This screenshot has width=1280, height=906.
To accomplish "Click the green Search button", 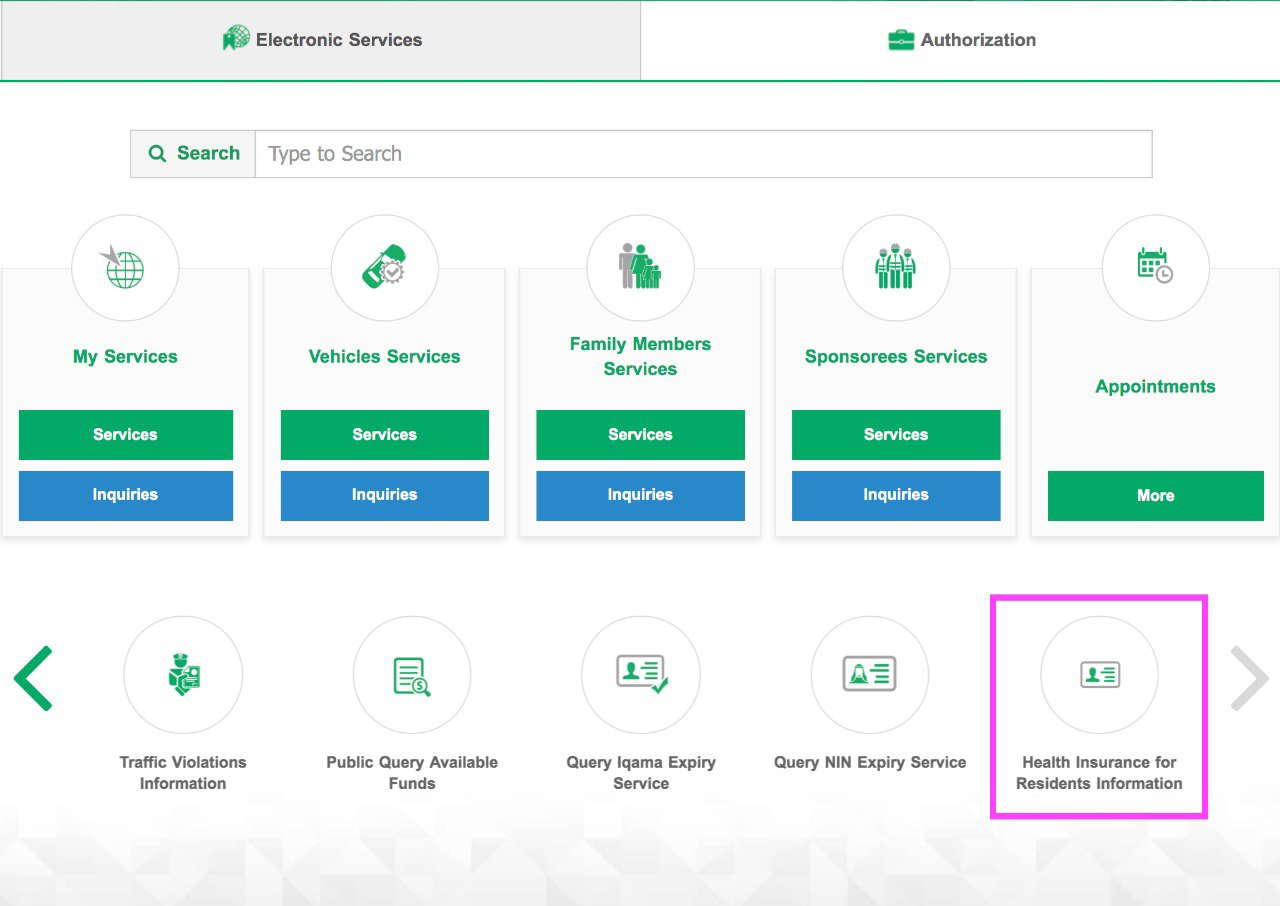I will pos(193,154).
